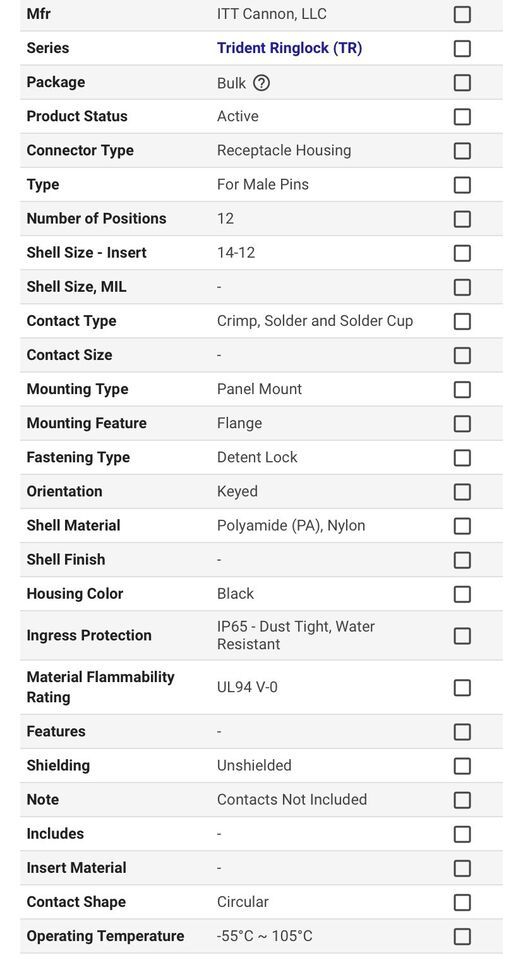Check the Mfr ITT Cannon checkbox
Viewport: 523px width, 960px height.
(x=462, y=14)
